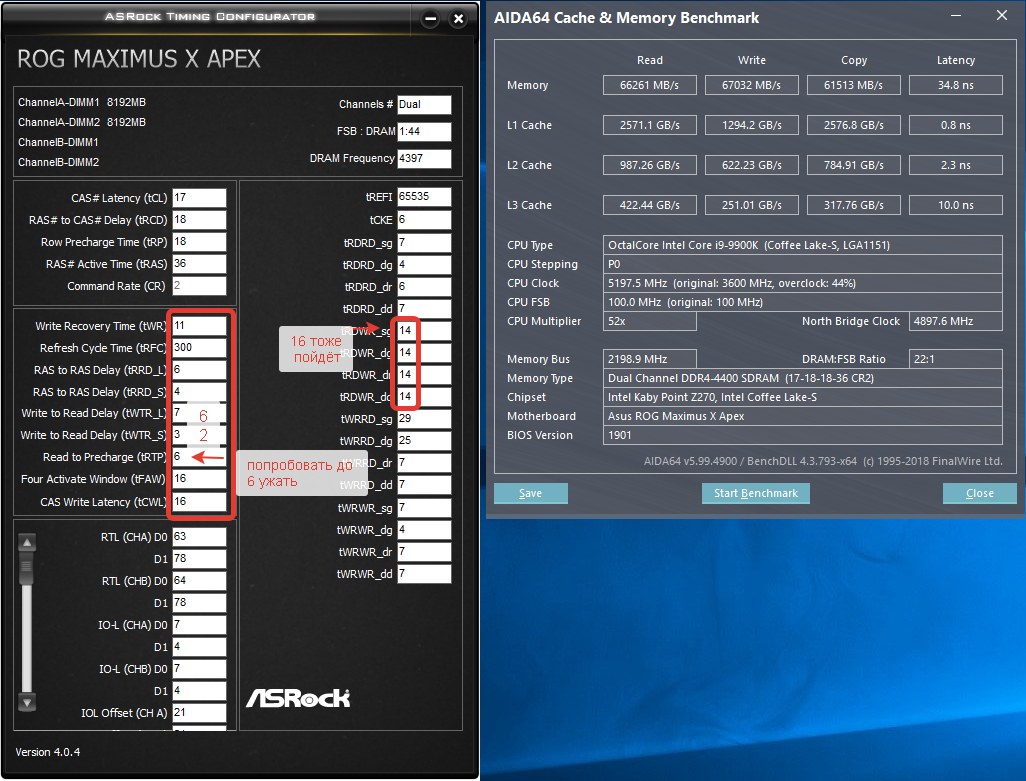The image size is (1026, 781).
Task: Click the ASRock logo
Action: tap(298, 698)
